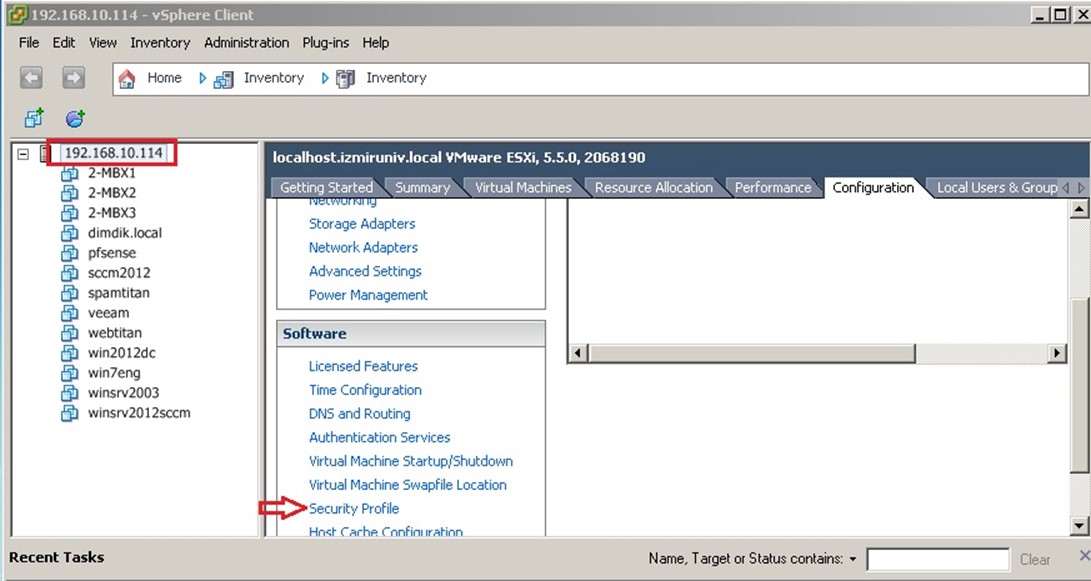Viewport: 1091px width, 581px height.
Task: Open the Licensed Features link
Action: point(363,366)
